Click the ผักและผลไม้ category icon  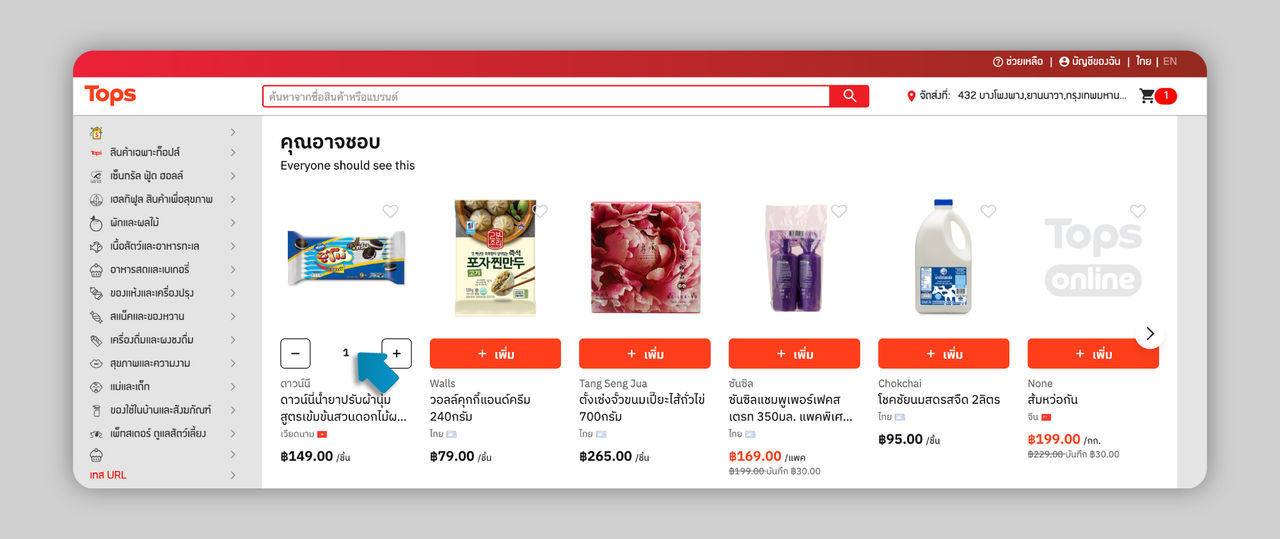coord(97,223)
